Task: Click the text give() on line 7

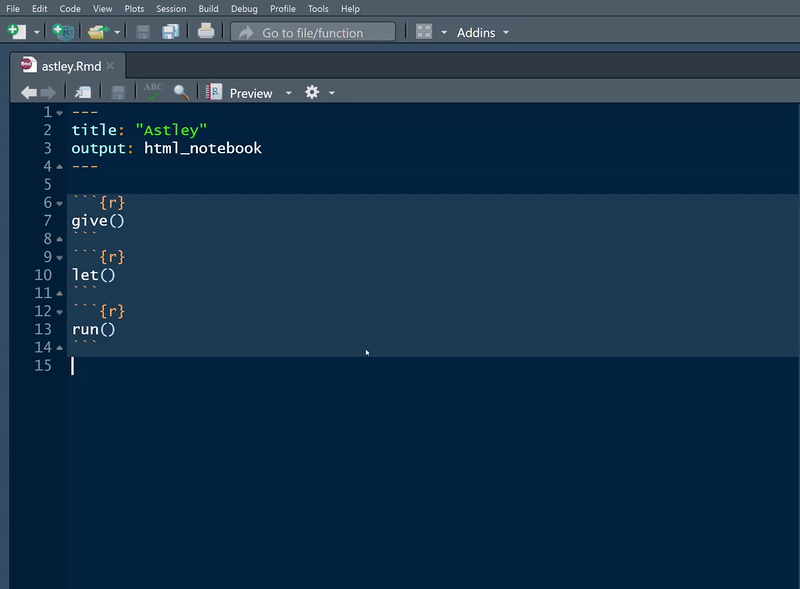Action: (x=98, y=221)
